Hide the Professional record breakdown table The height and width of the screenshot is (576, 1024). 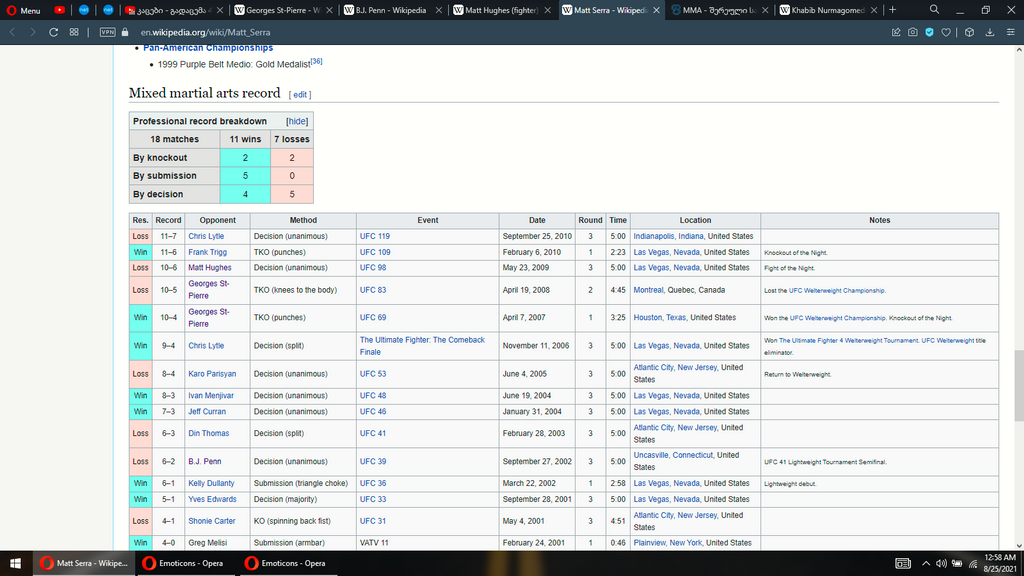pos(297,121)
